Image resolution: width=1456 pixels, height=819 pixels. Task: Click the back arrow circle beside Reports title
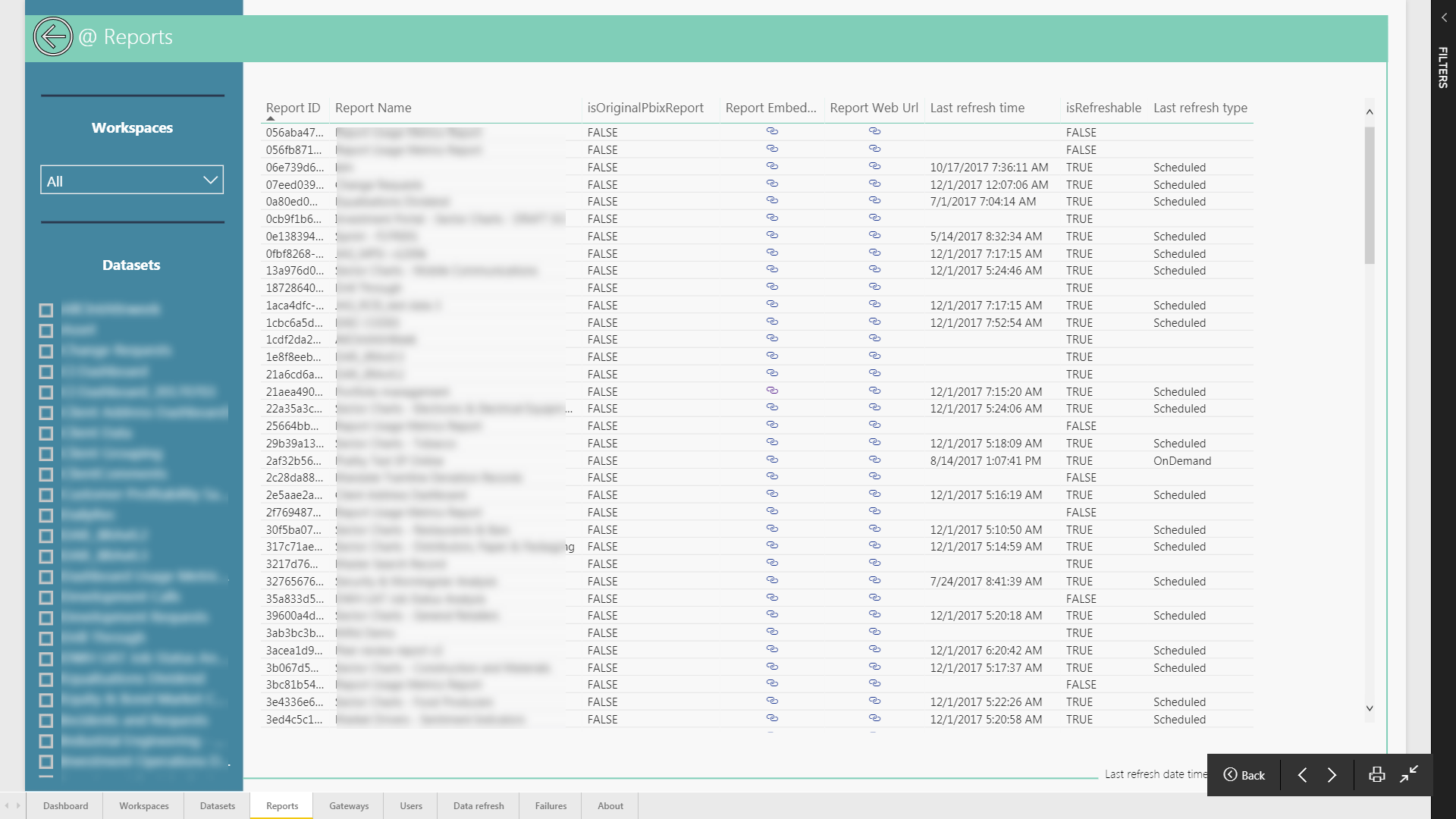(53, 36)
